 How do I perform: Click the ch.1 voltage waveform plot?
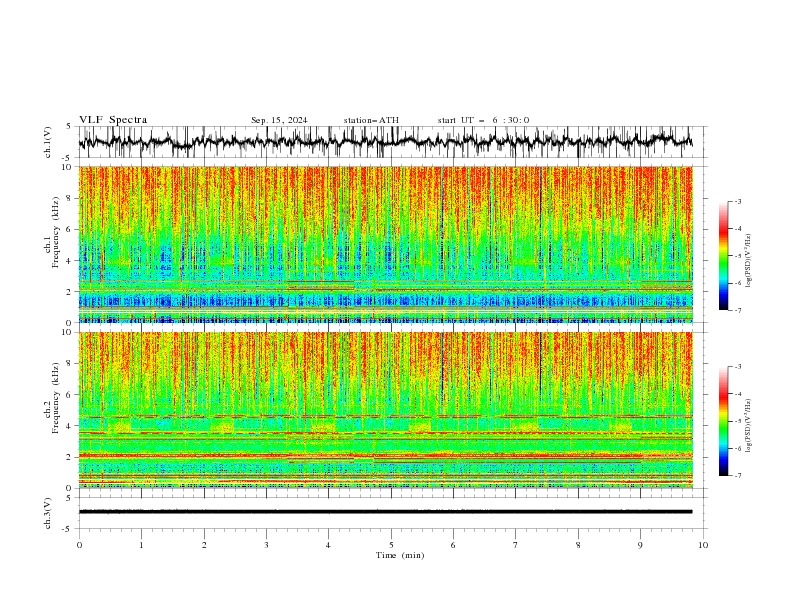[392, 142]
